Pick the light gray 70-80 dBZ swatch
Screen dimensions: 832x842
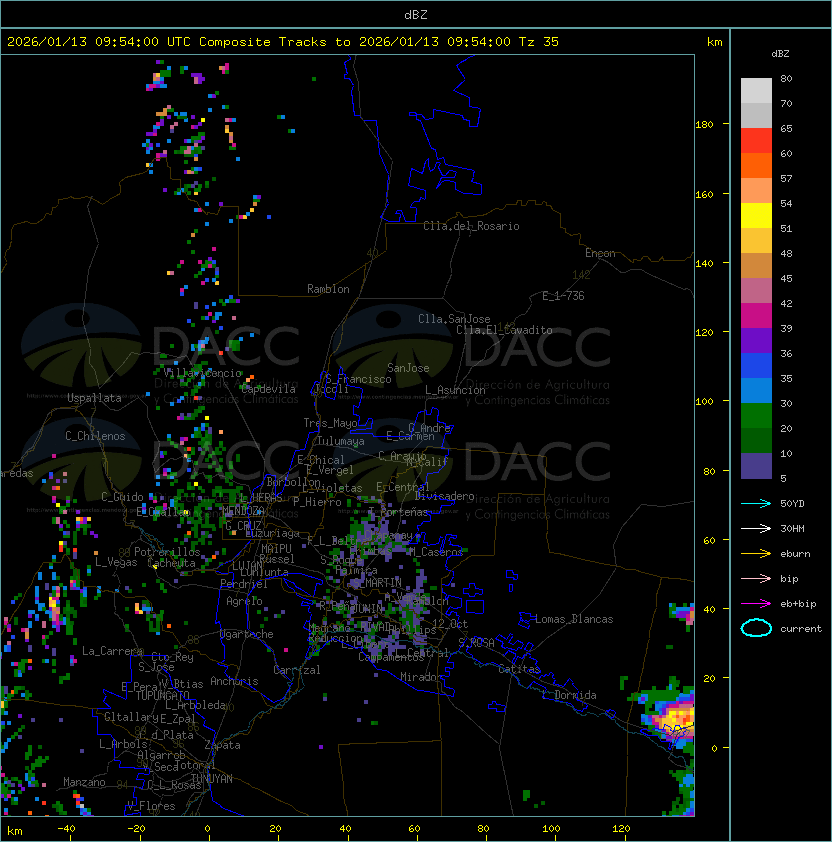click(756, 91)
